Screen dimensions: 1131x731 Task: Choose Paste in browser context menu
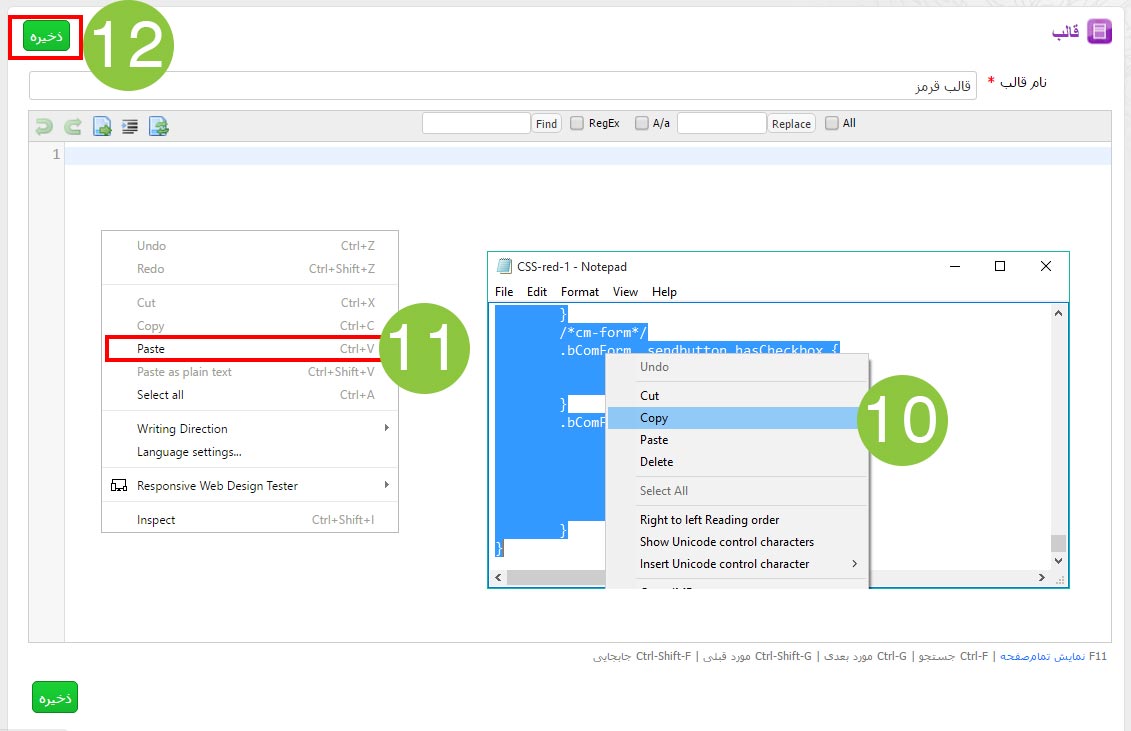[x=250, y=349]
